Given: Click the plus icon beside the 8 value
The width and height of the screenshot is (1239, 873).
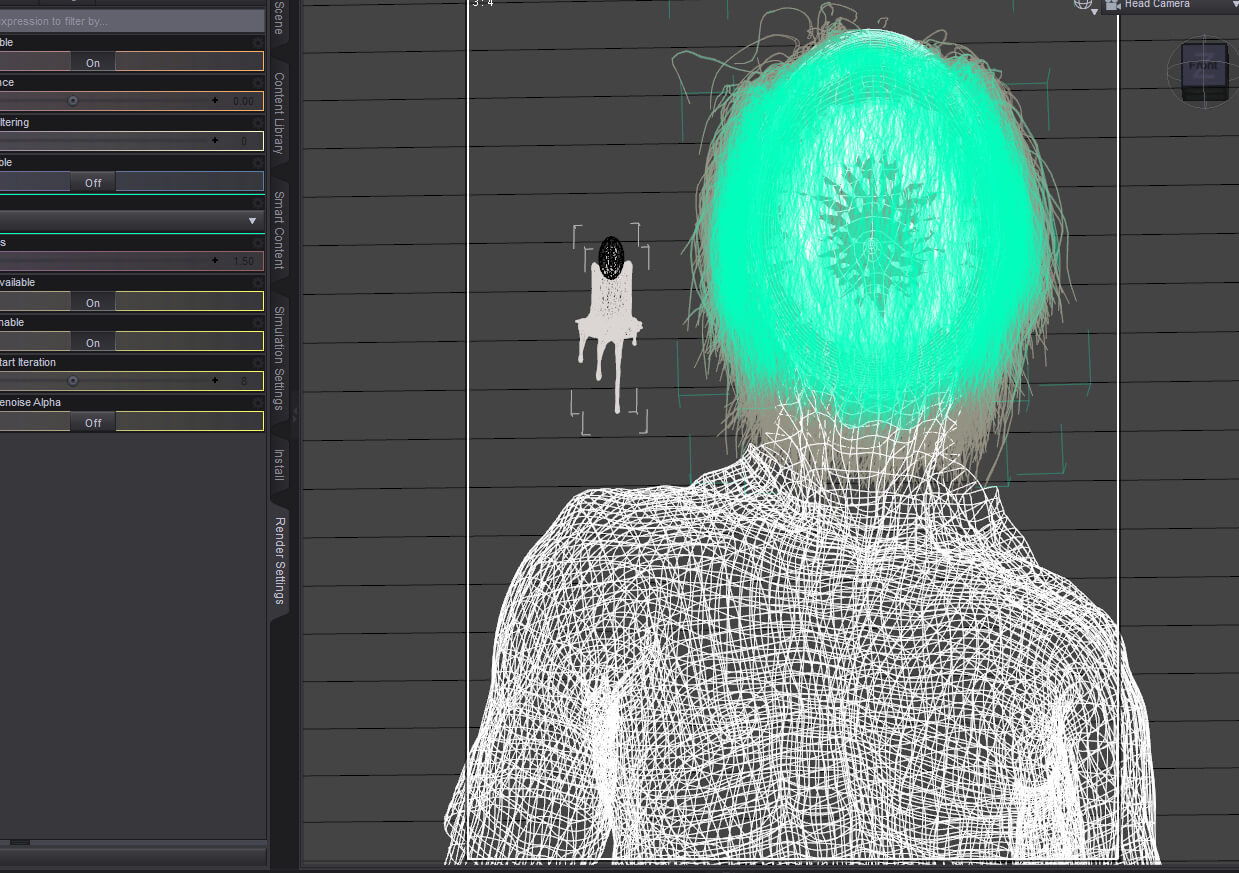Looking at the screenshot, I should [214, 381].
